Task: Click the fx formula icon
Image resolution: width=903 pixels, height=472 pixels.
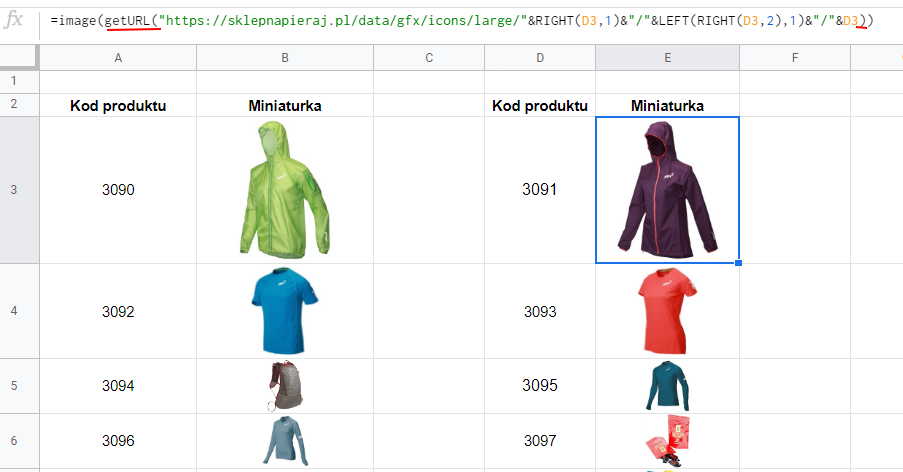Action: click(x=13, y=20)
